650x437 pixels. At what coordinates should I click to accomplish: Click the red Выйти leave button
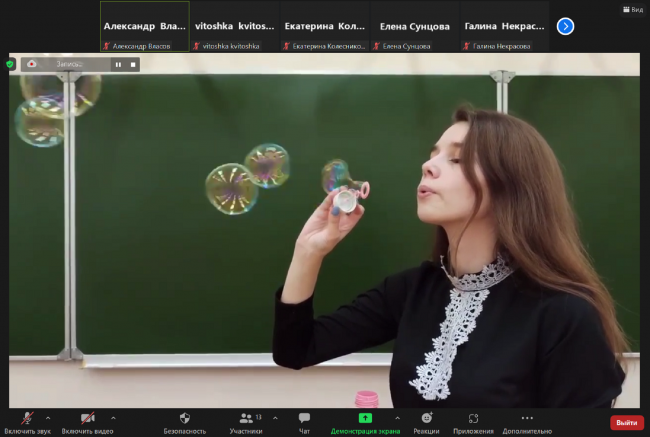626,423
